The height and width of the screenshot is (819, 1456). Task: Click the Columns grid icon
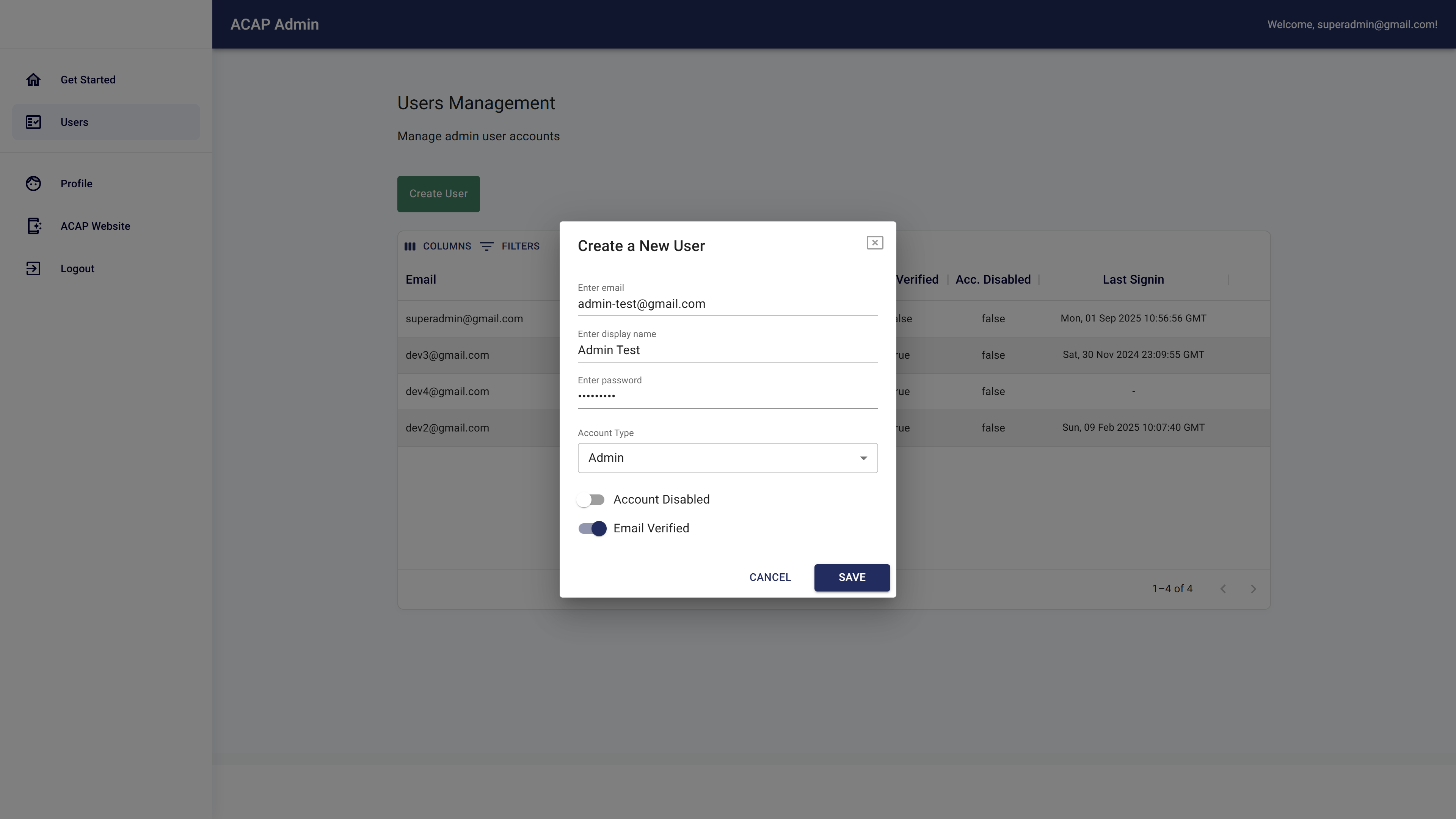(410, 246)
